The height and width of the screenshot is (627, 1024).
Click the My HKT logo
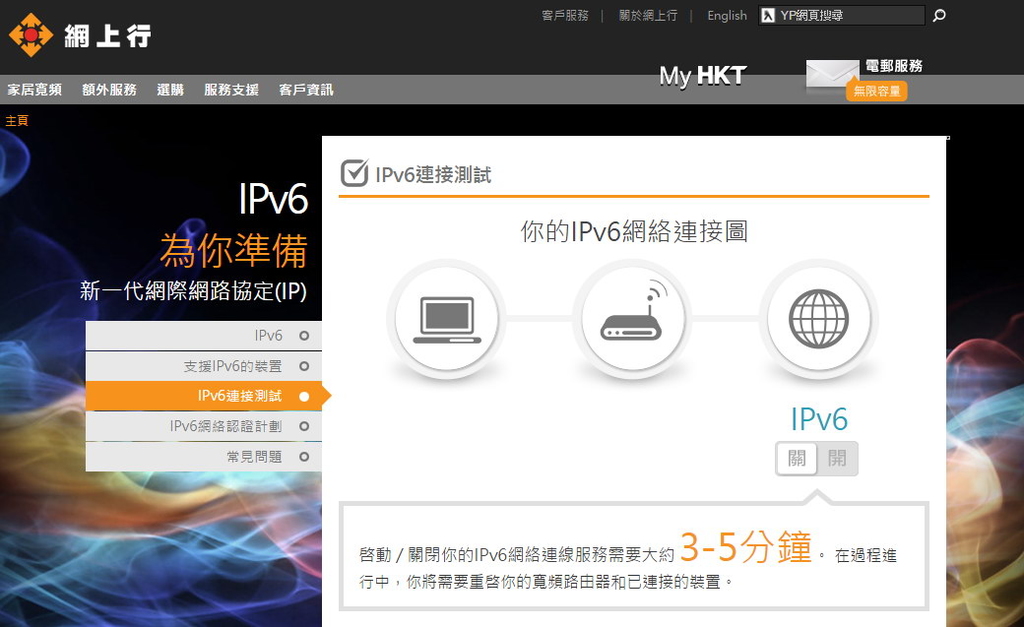pos(702,75)
